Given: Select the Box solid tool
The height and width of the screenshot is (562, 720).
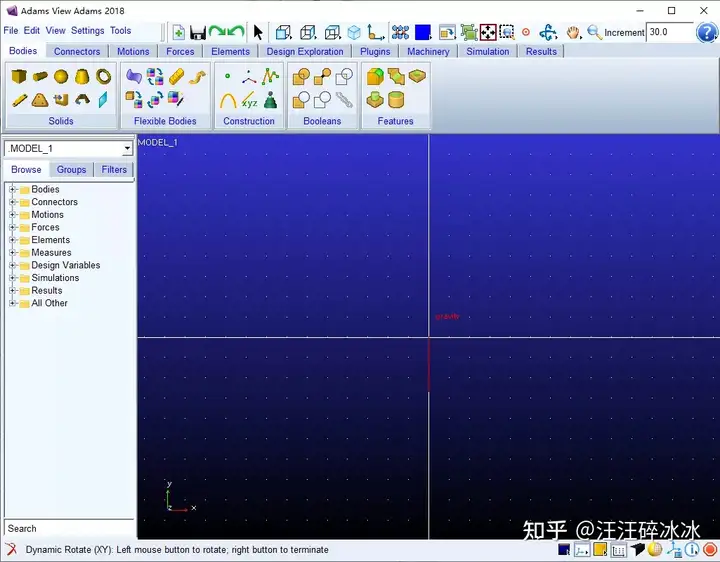Looking at the screenshot, I should pyautogui.click(x=19, y=76).
